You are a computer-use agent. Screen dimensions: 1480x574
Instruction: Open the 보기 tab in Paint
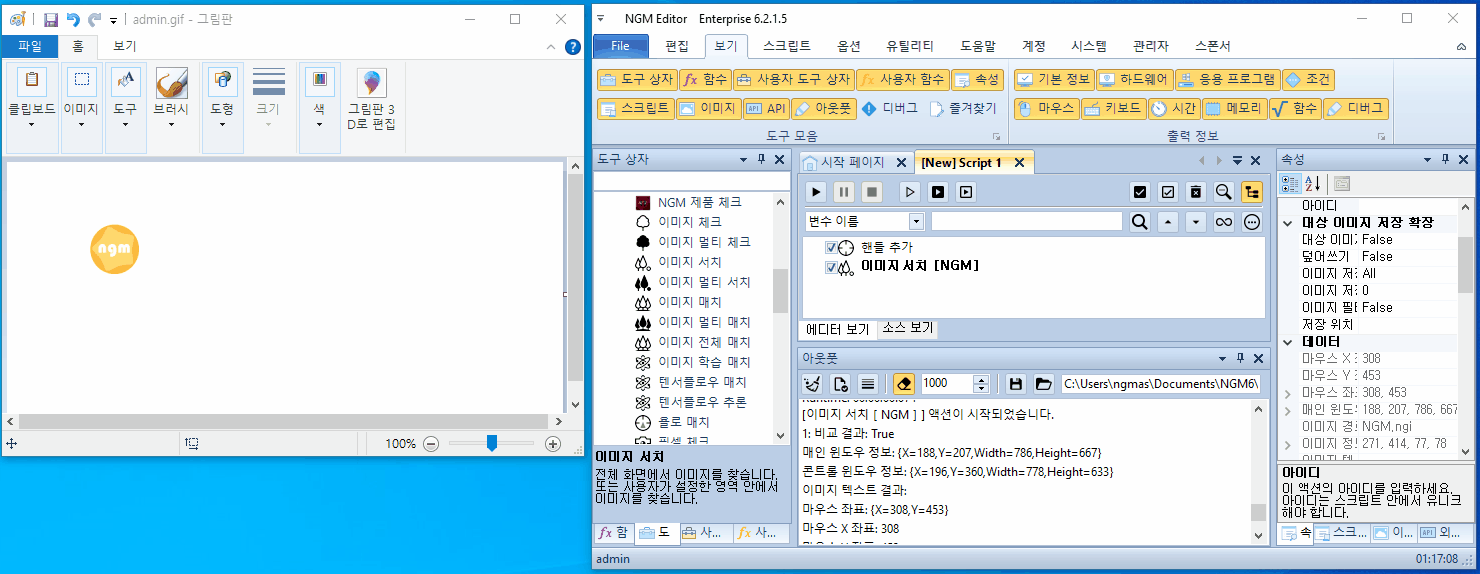click(x=125, y=46)
